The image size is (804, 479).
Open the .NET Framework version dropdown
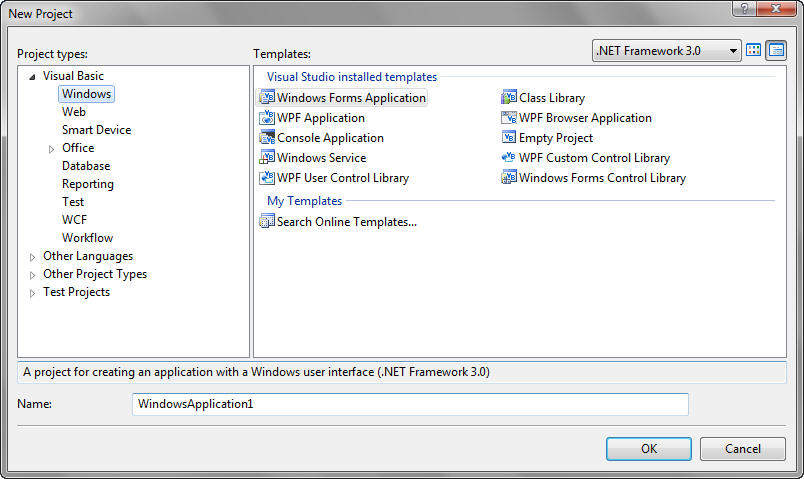click(x=733, y=50)
